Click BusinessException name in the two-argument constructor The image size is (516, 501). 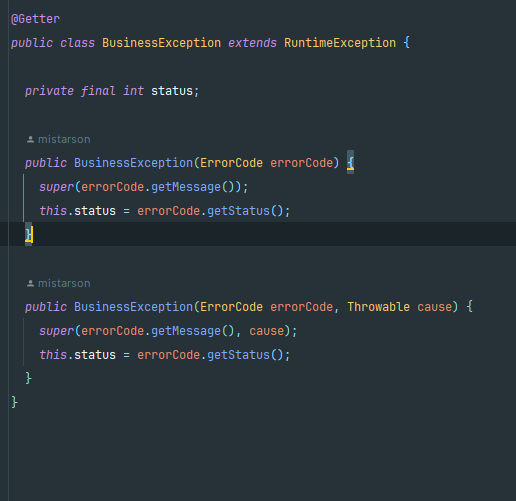click(x=133, y=307)
